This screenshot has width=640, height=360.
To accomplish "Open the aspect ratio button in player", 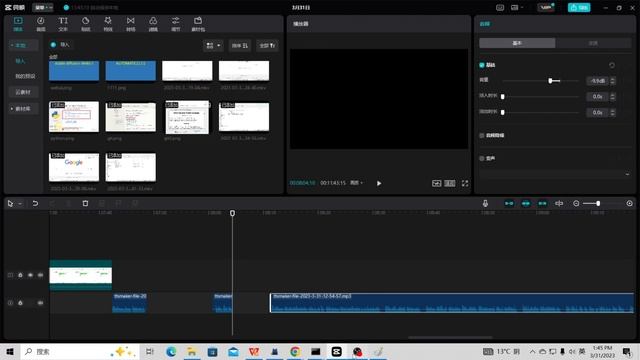I will pyautogui.click(x=449, y=183).
